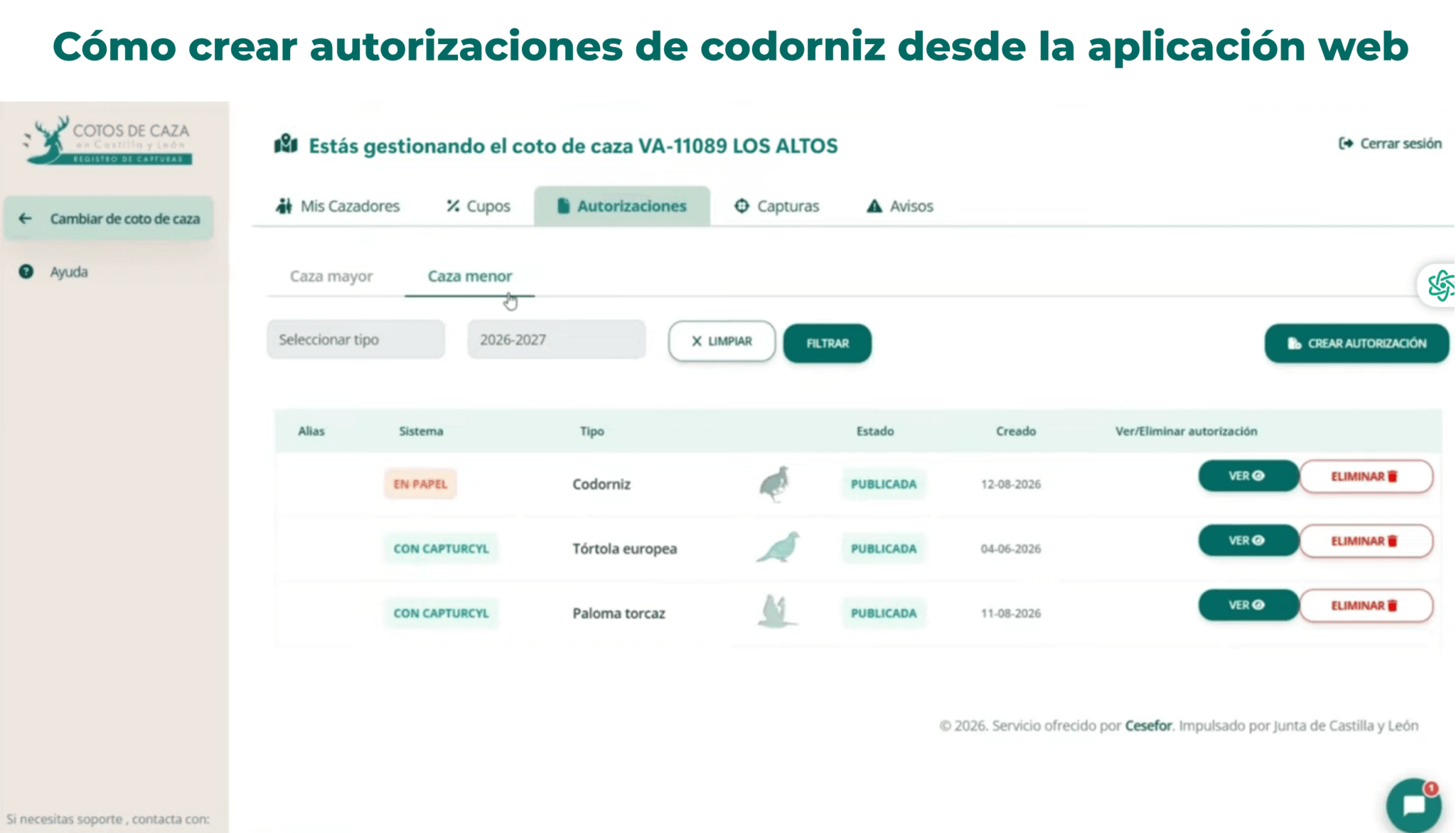
Task: Click the Tórtola europea type text
Action: coord(625,549)
